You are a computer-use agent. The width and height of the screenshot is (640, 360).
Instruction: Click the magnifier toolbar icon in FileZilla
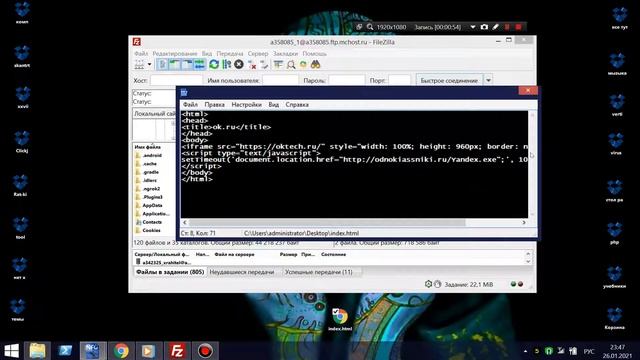coord(291,64)
